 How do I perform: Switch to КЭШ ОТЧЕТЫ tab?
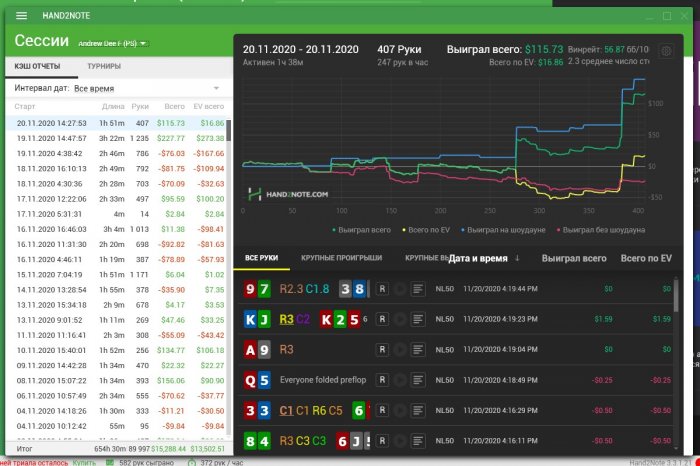point(38,66)
